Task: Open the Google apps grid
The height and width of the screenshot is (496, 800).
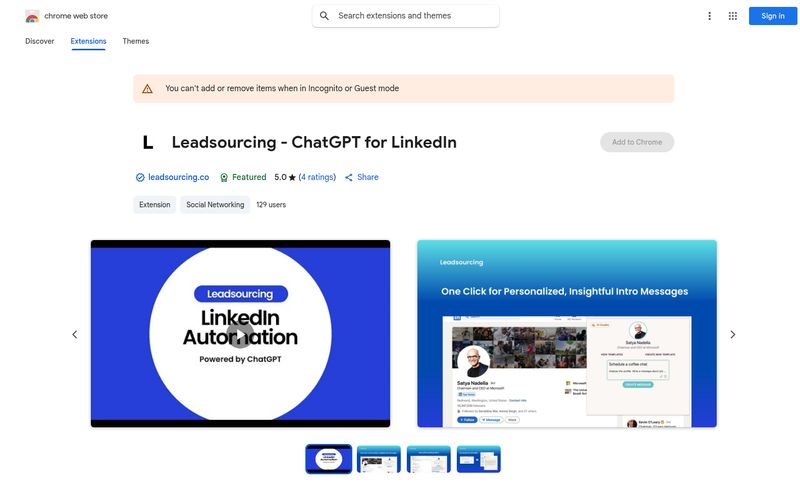Action: (x=733, y=16)
